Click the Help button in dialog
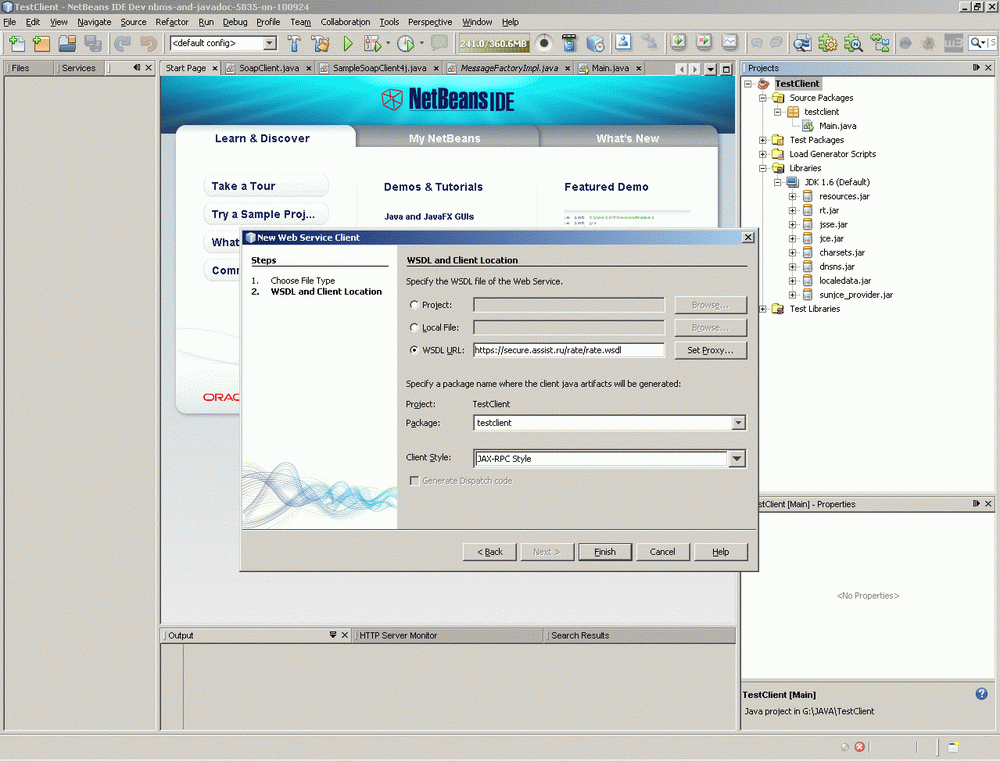1000x762 pixels. tap(720, 552)
